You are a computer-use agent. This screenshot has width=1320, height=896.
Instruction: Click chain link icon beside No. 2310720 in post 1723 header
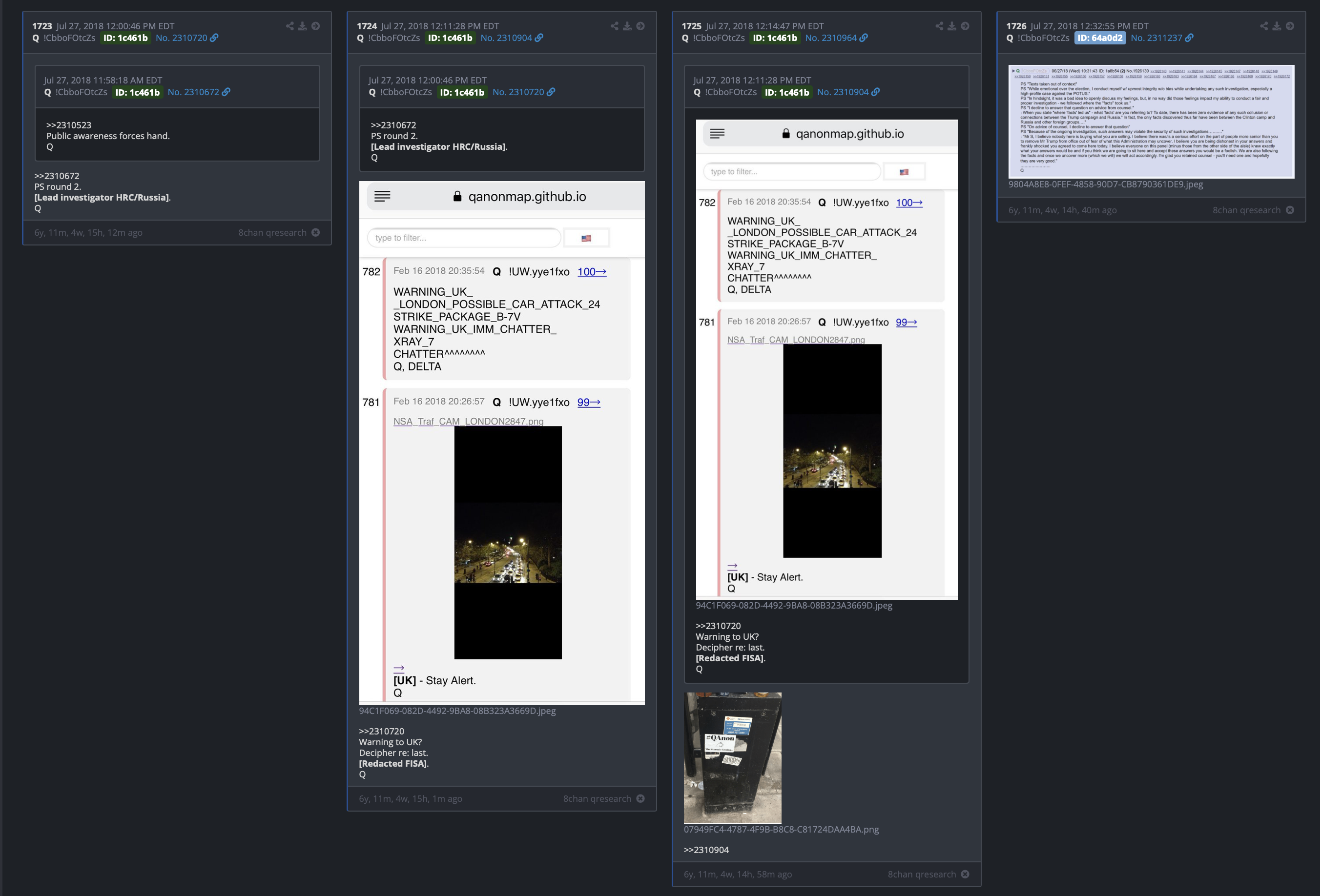(x=214, y=38)
